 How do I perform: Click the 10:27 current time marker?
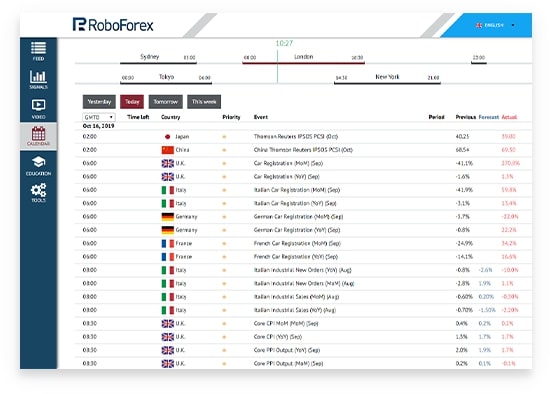tap(284, 43)
